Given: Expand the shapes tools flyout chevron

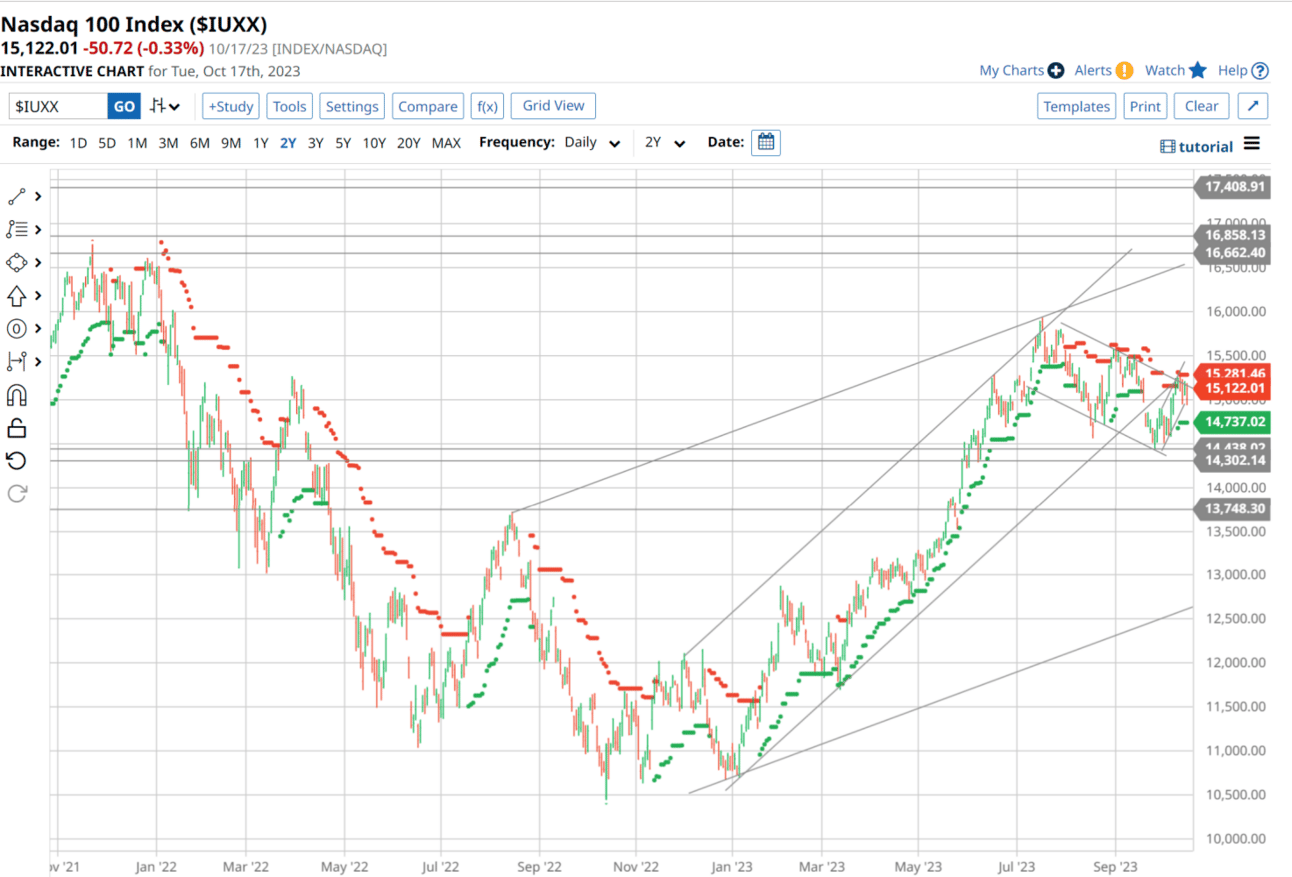Looking at the screenshot, I should click(x=38, y=262).
